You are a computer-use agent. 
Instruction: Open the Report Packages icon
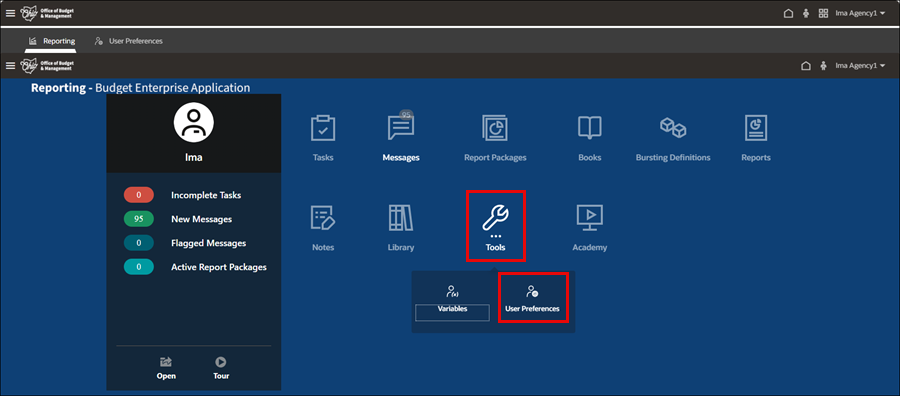[495, 128]
